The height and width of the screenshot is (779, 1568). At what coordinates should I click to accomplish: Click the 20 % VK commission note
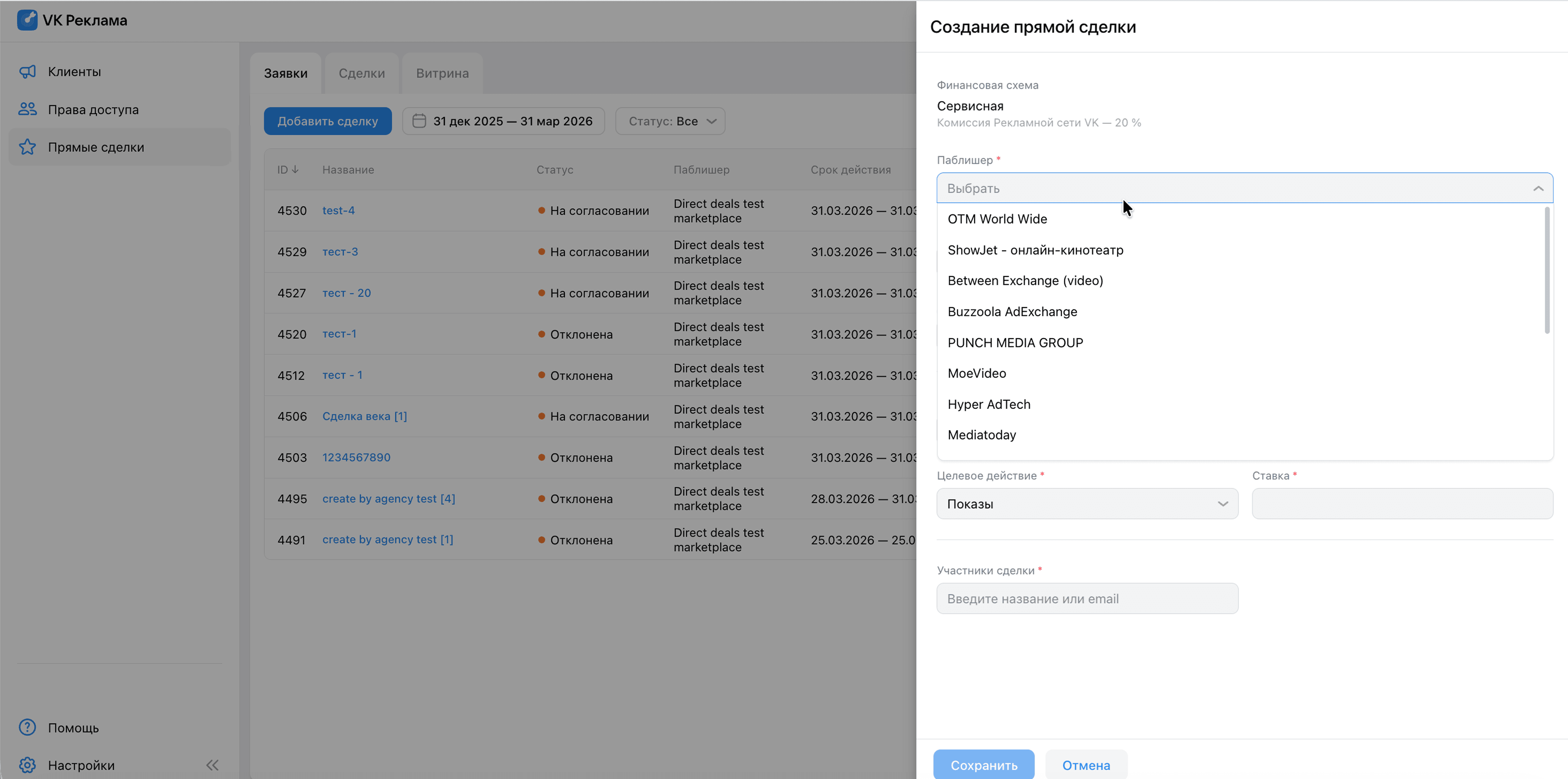1039,123
